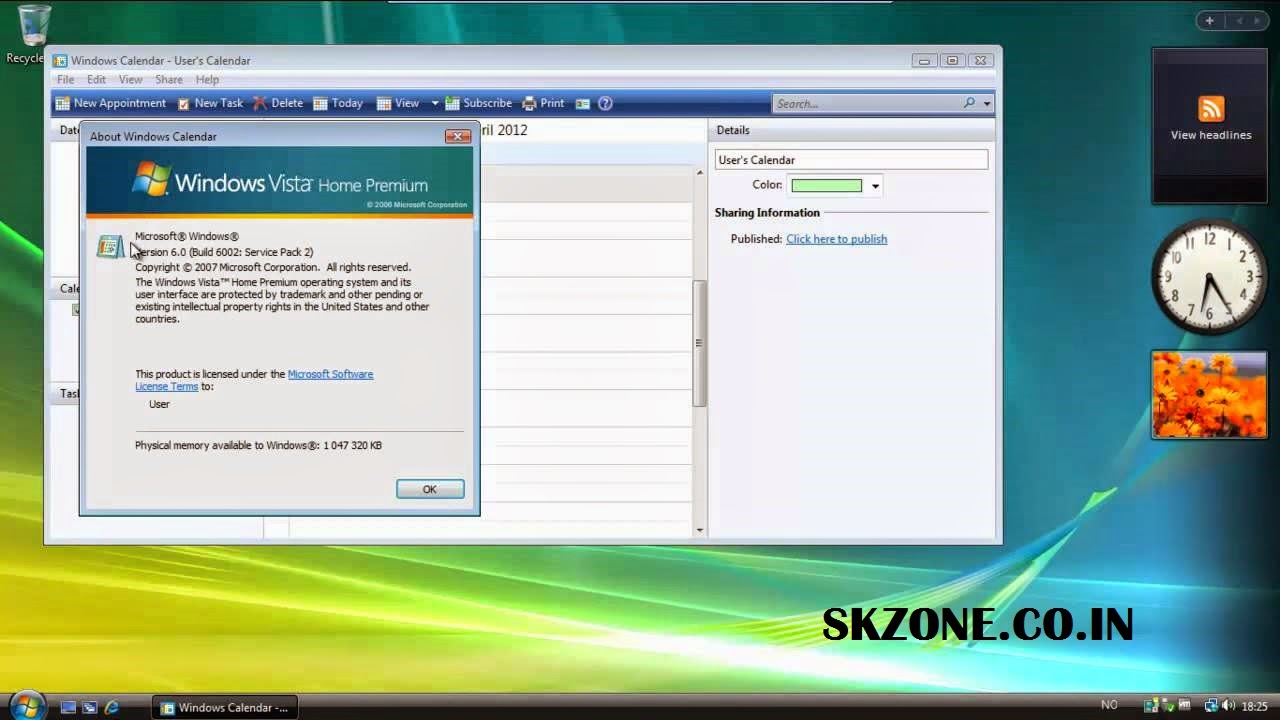Screen dimensions: 1280x720
Task: Click Version 6.0 Build 6002 text
Action: point(224,252)
